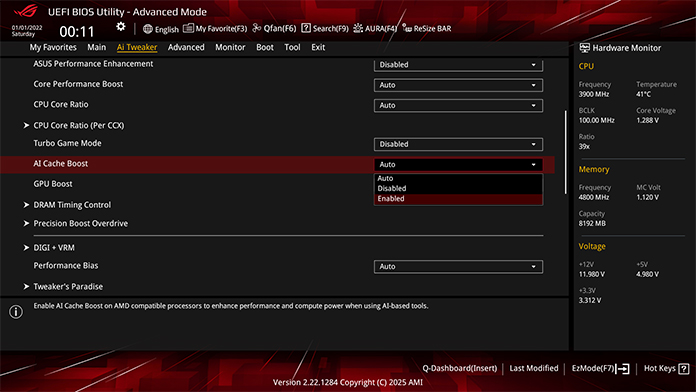This screenshot has height=392, width=696.
Task: Click the ReSize BAR icon
Action: point(407,28)
